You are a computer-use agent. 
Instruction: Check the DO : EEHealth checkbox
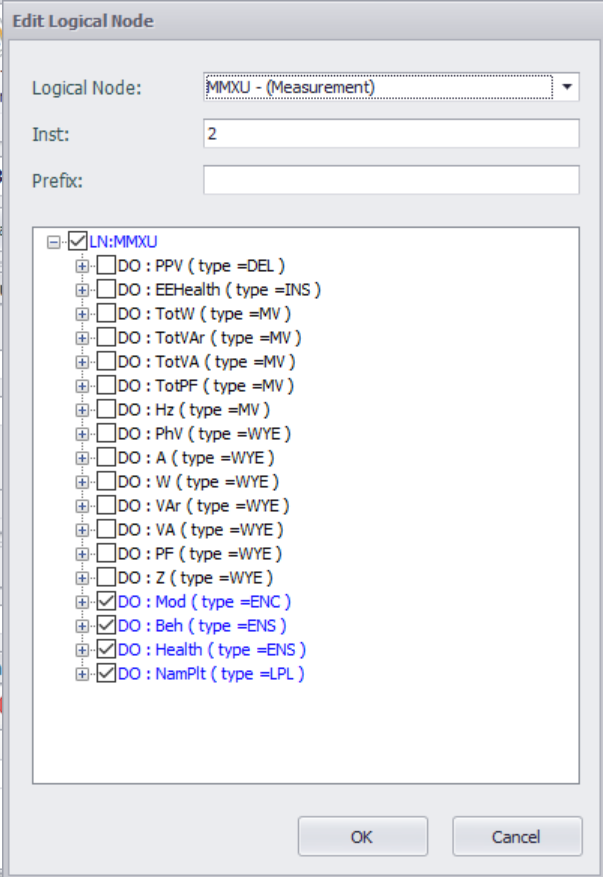[106, 289]
